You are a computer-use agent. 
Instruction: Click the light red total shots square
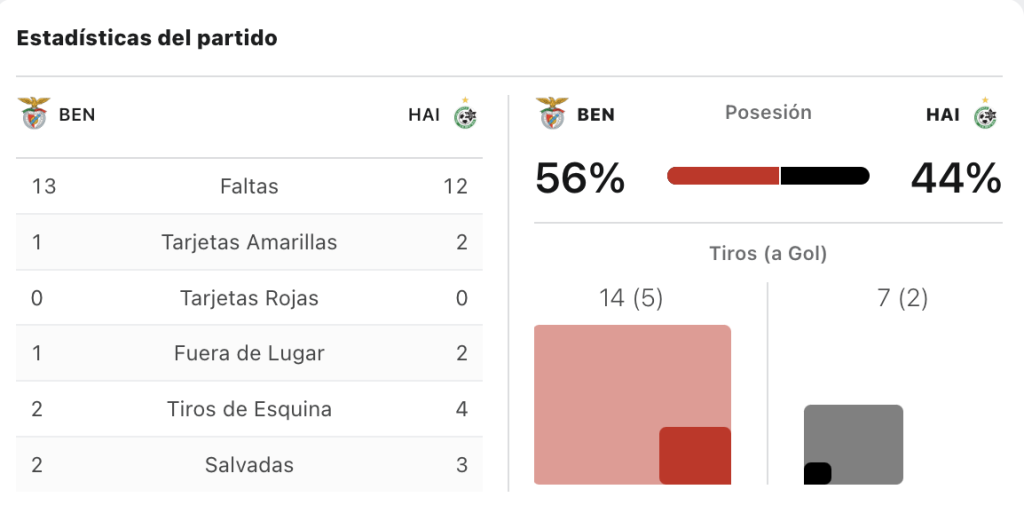(x=632, y=405)
